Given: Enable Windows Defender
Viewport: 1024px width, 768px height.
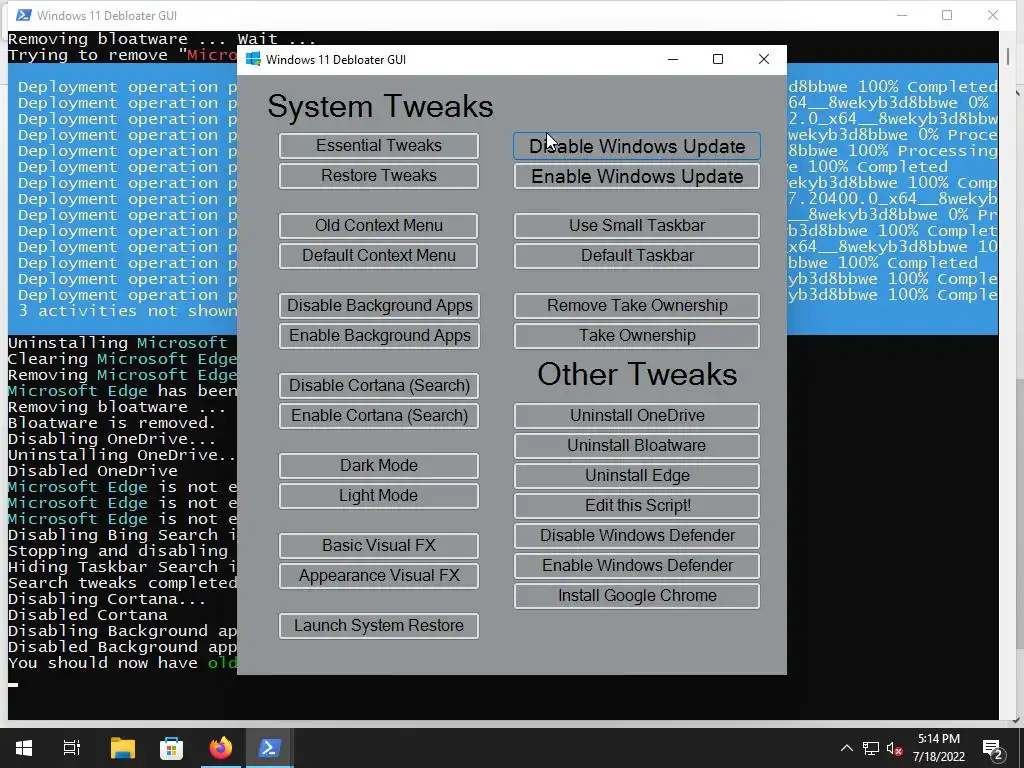Looking at the screenshot, I should point(637,566).
